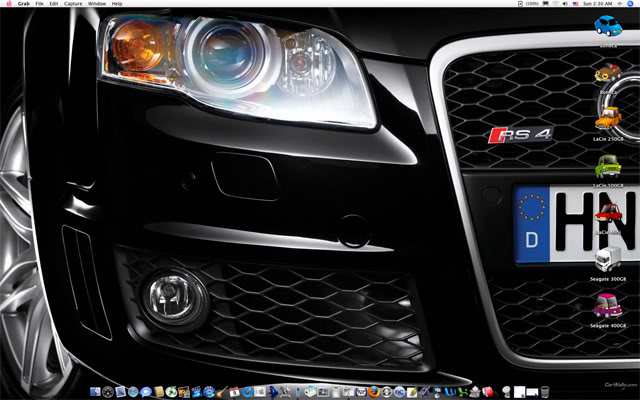Select the red car LaCie drive icon
The image size is (640, 400).
pyautogui.click(x=608, y=213)
